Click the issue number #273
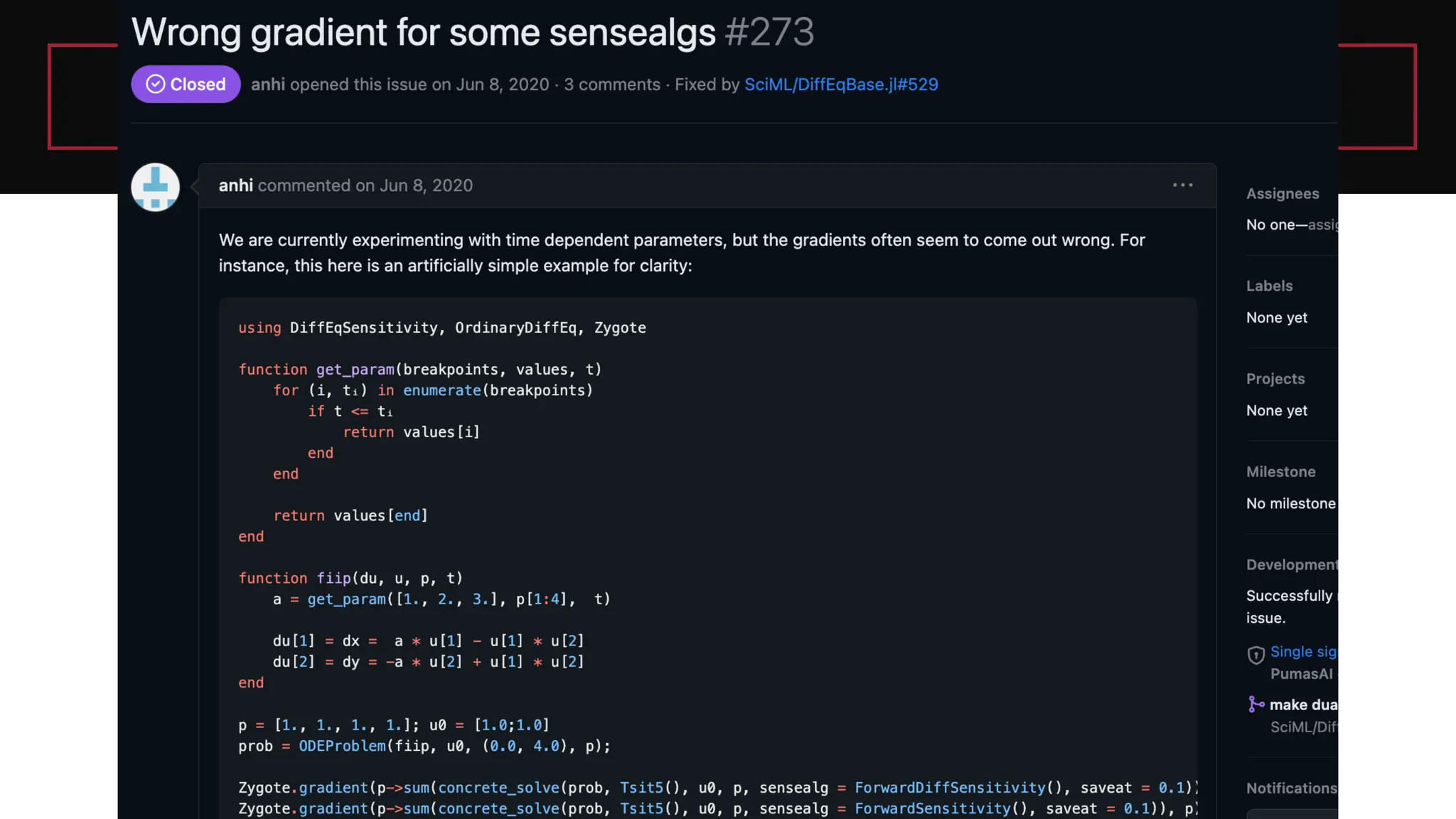Viewport: 1456px width, 819px height. (769, 32)
